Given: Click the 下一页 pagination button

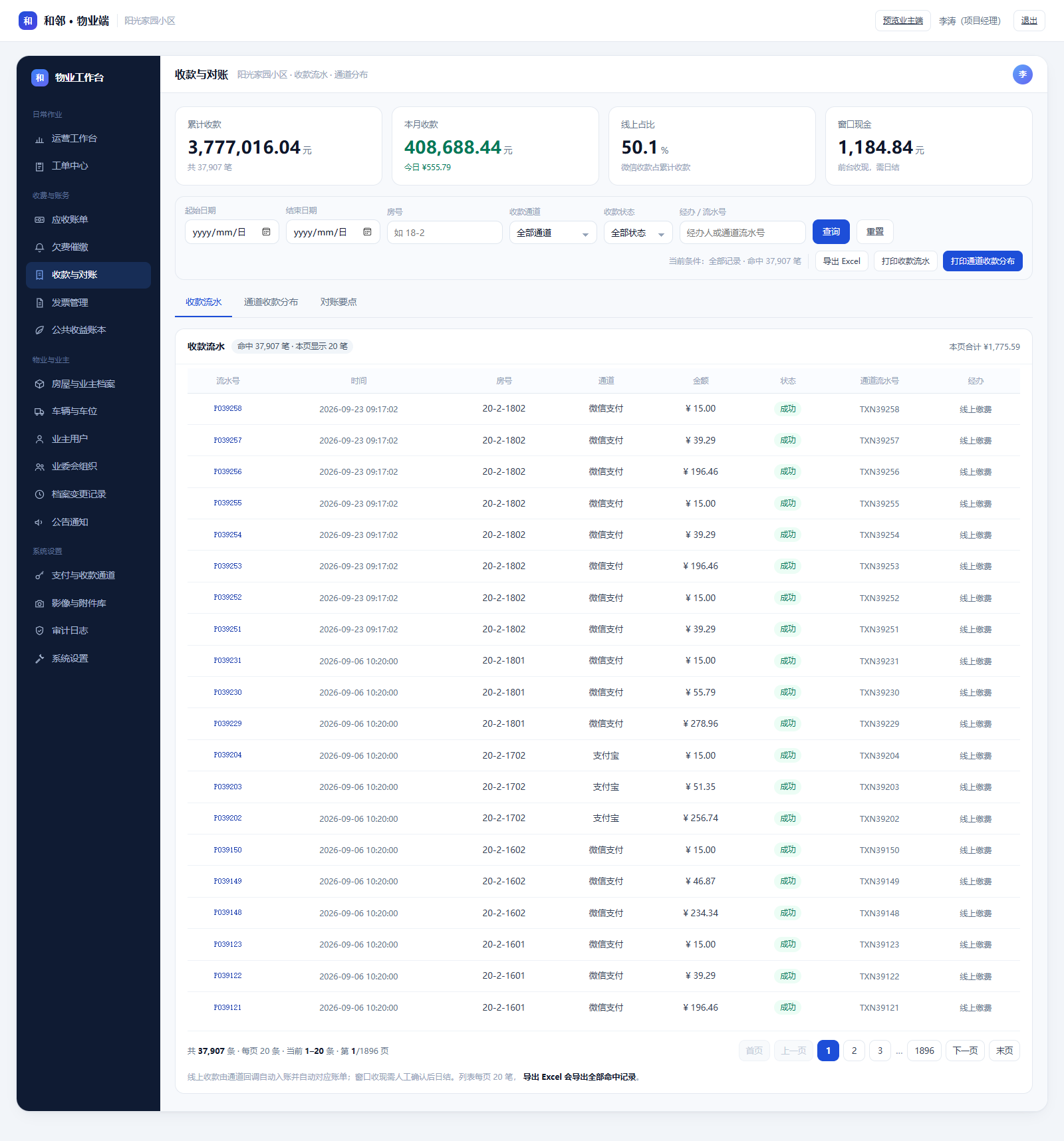Looking at the screenshot, I should 965,1051.
